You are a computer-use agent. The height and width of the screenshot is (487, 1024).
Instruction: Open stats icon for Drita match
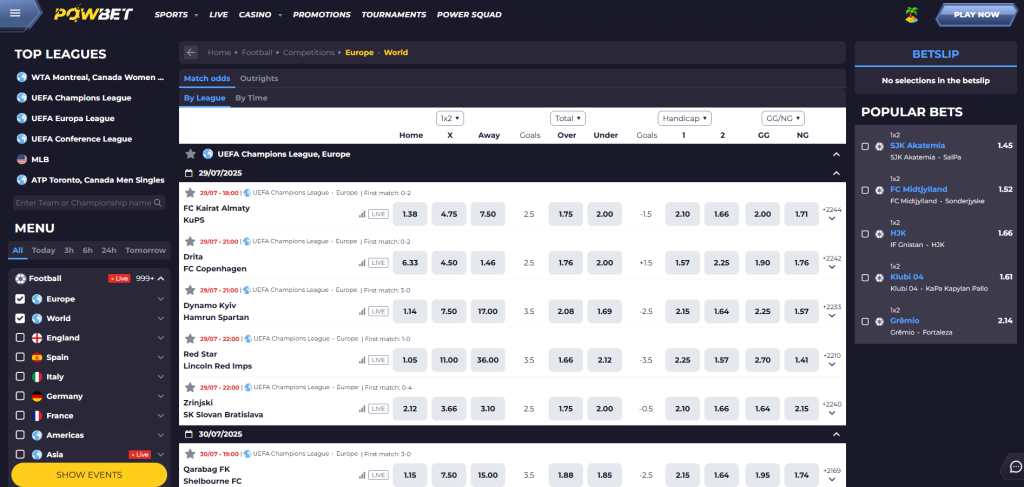[362, 262]
